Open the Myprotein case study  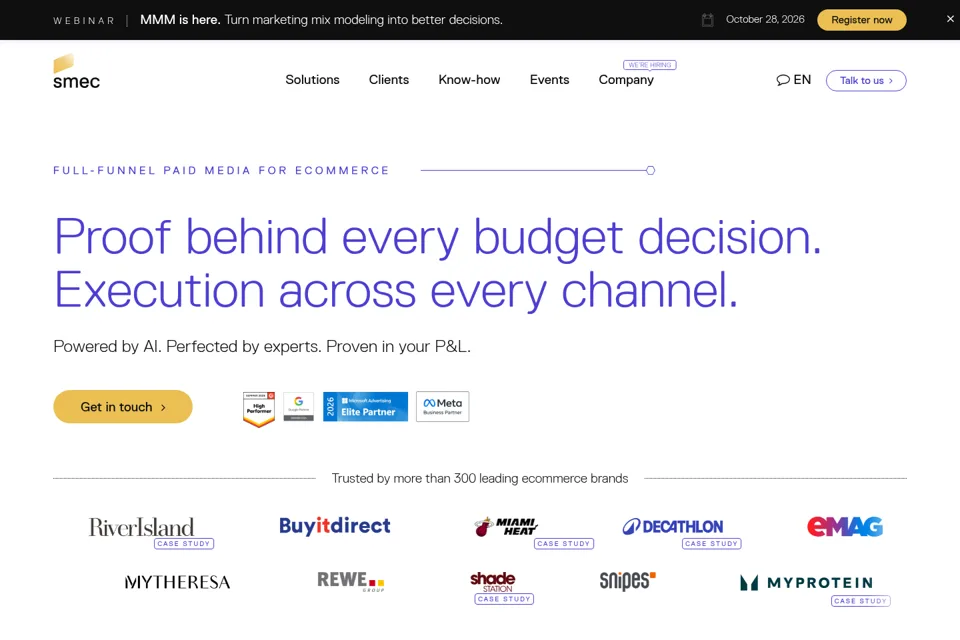click(x=861, y=601)
